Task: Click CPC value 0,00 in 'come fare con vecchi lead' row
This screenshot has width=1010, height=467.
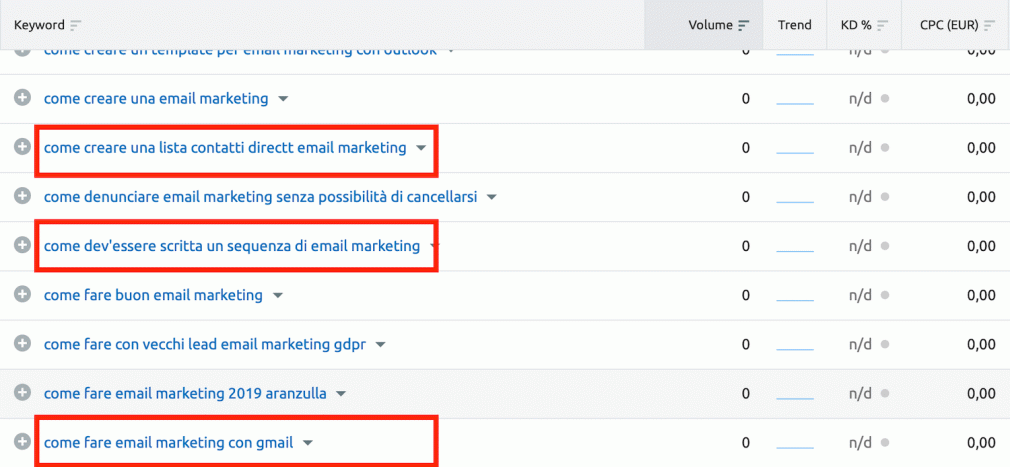Action: [x=981, y=344]
